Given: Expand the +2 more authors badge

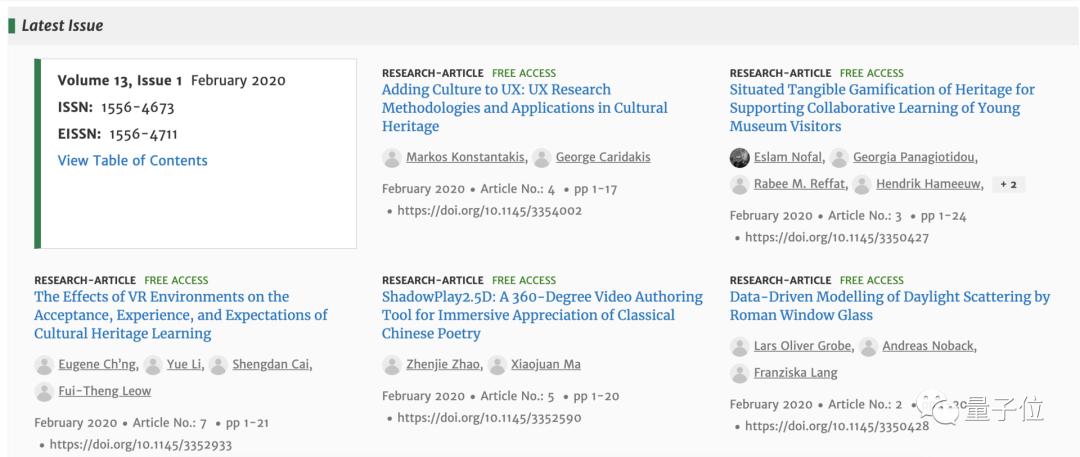Looking at the screenshot, I should click(x=1008, y=184).
